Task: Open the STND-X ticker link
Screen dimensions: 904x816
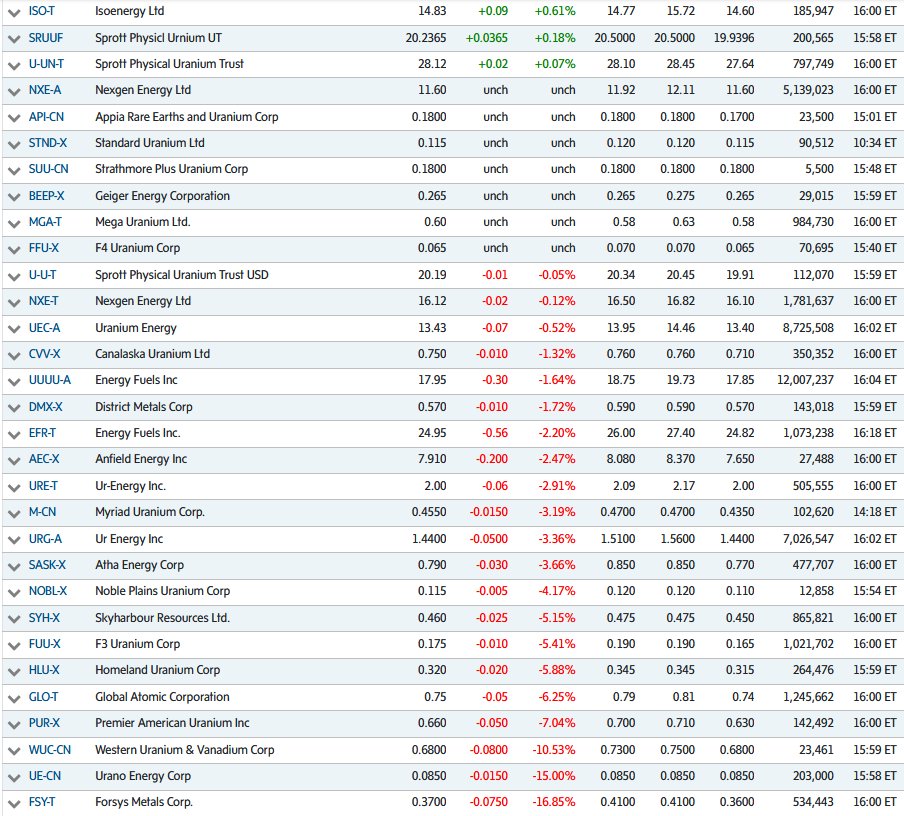Action: click(x=48, y=143)
